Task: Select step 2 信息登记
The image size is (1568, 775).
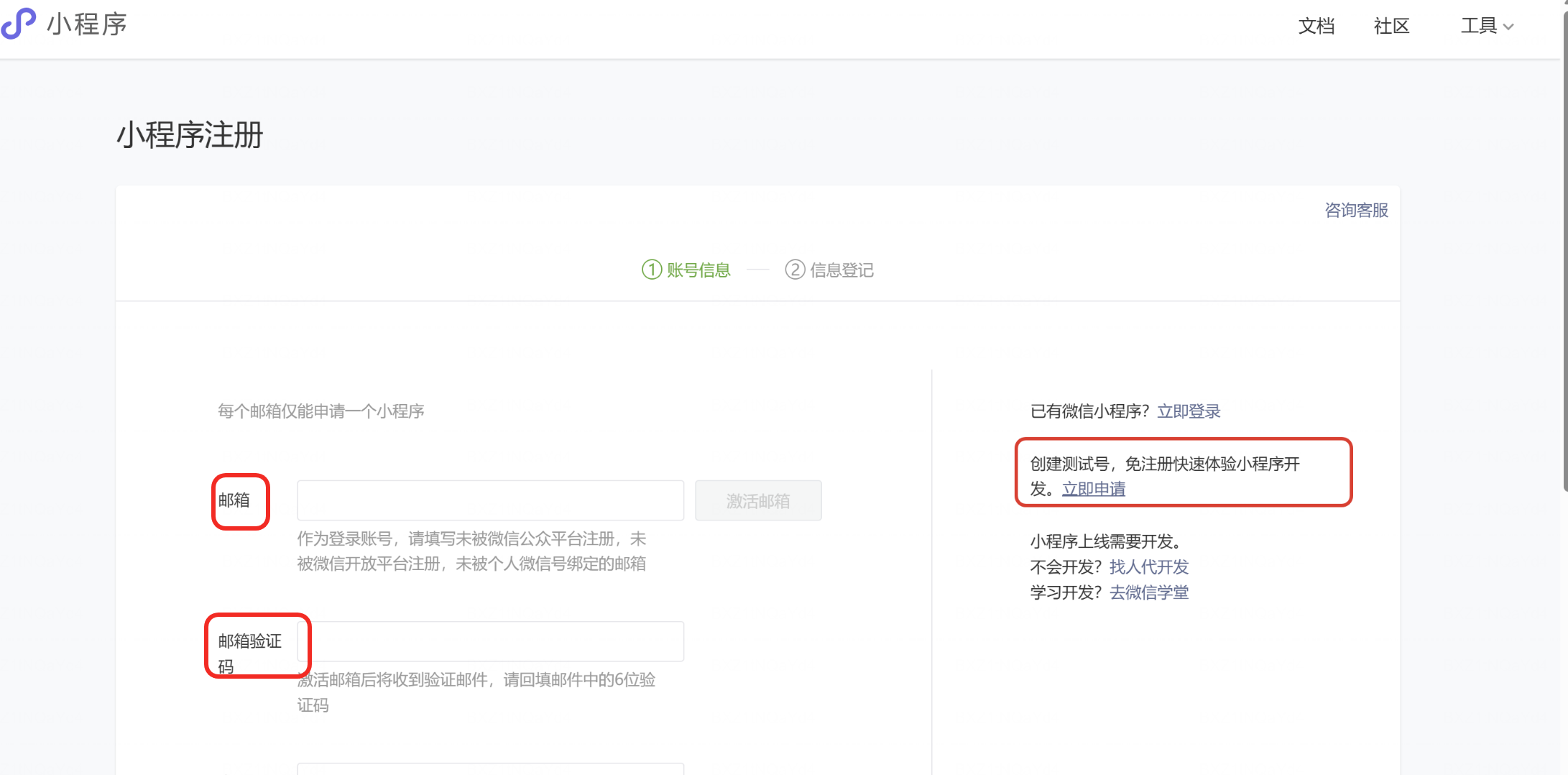Action: coord(829,270)
